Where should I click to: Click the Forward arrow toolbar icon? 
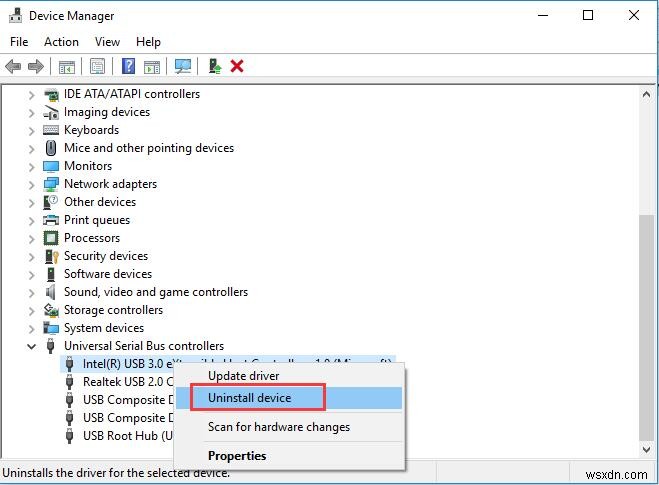[x=36, y=66]
